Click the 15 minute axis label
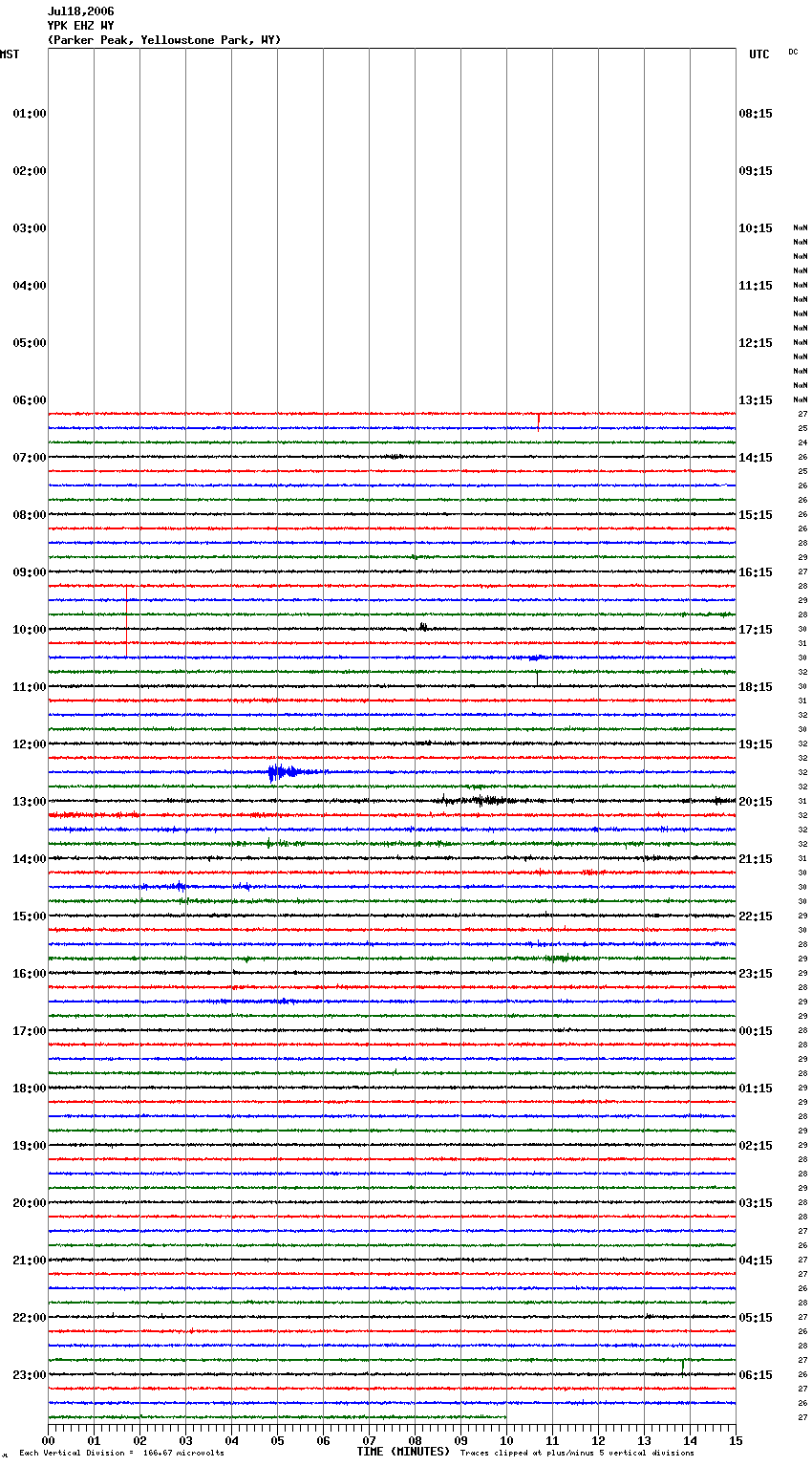 (736, 1440)
